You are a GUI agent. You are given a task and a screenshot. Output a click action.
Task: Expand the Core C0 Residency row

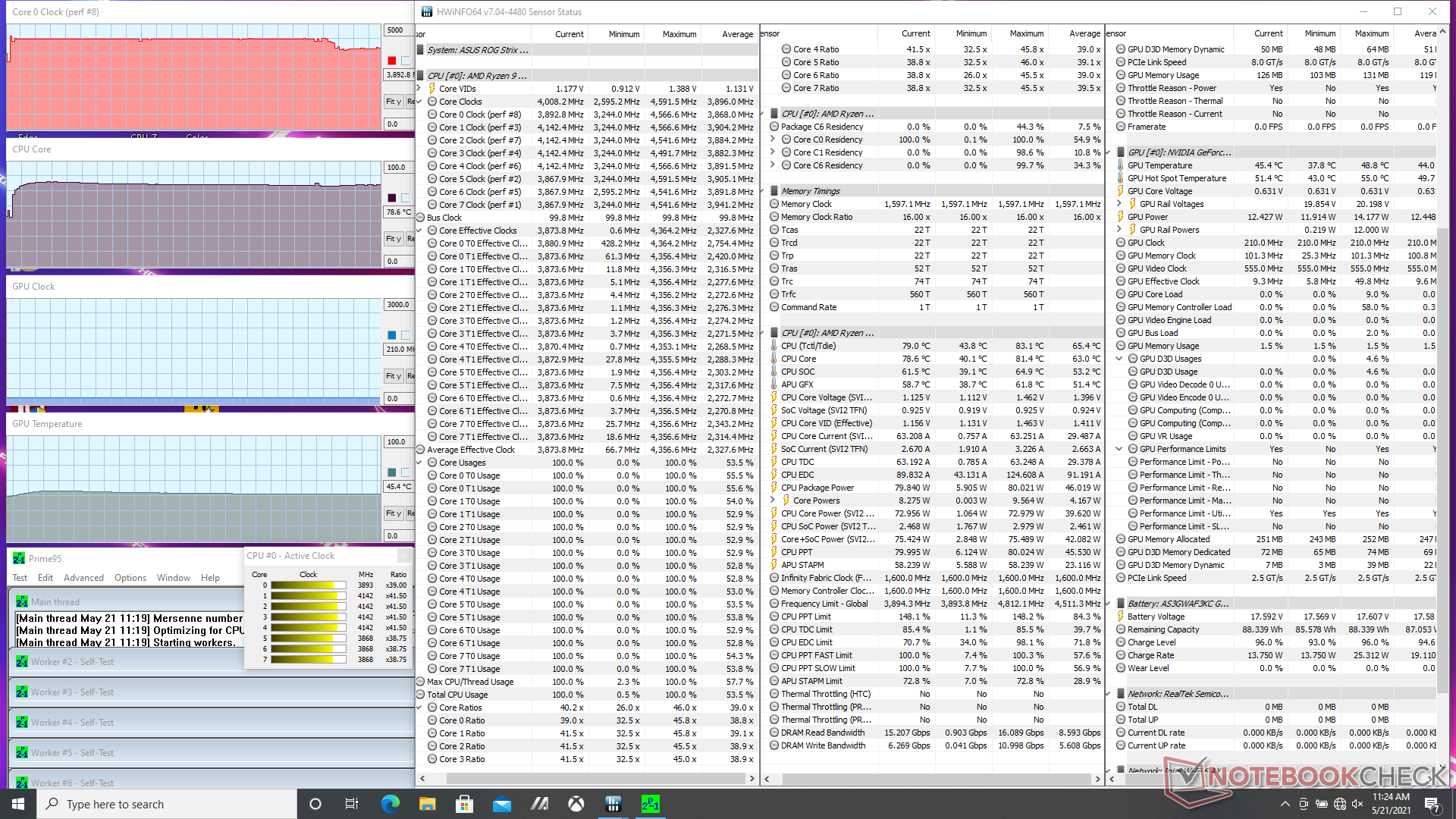click(x=772, y=140)
